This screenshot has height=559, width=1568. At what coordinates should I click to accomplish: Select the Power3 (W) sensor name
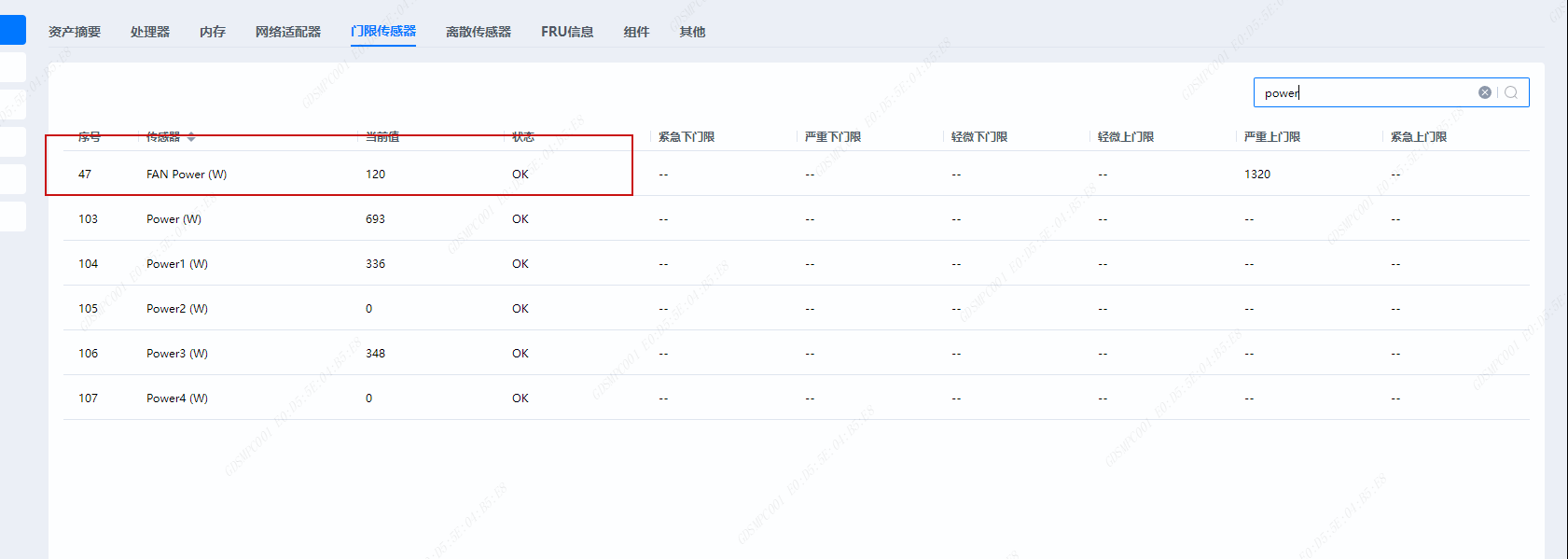177,354
